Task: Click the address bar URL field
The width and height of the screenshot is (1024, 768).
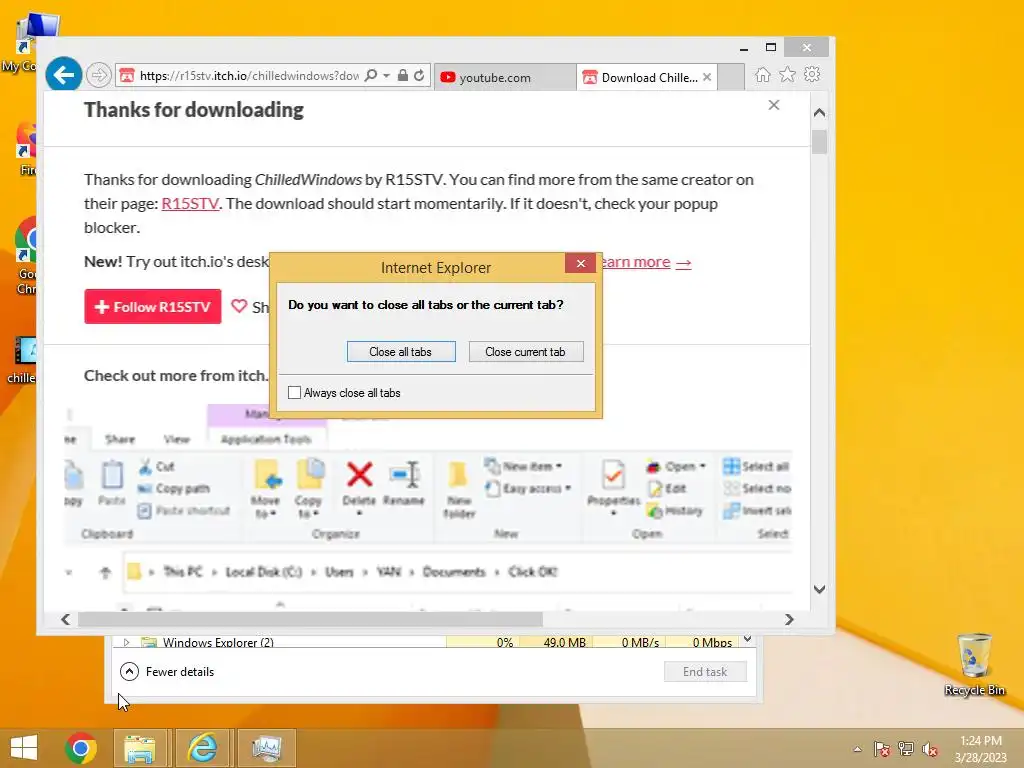Action: click(249, 76)
